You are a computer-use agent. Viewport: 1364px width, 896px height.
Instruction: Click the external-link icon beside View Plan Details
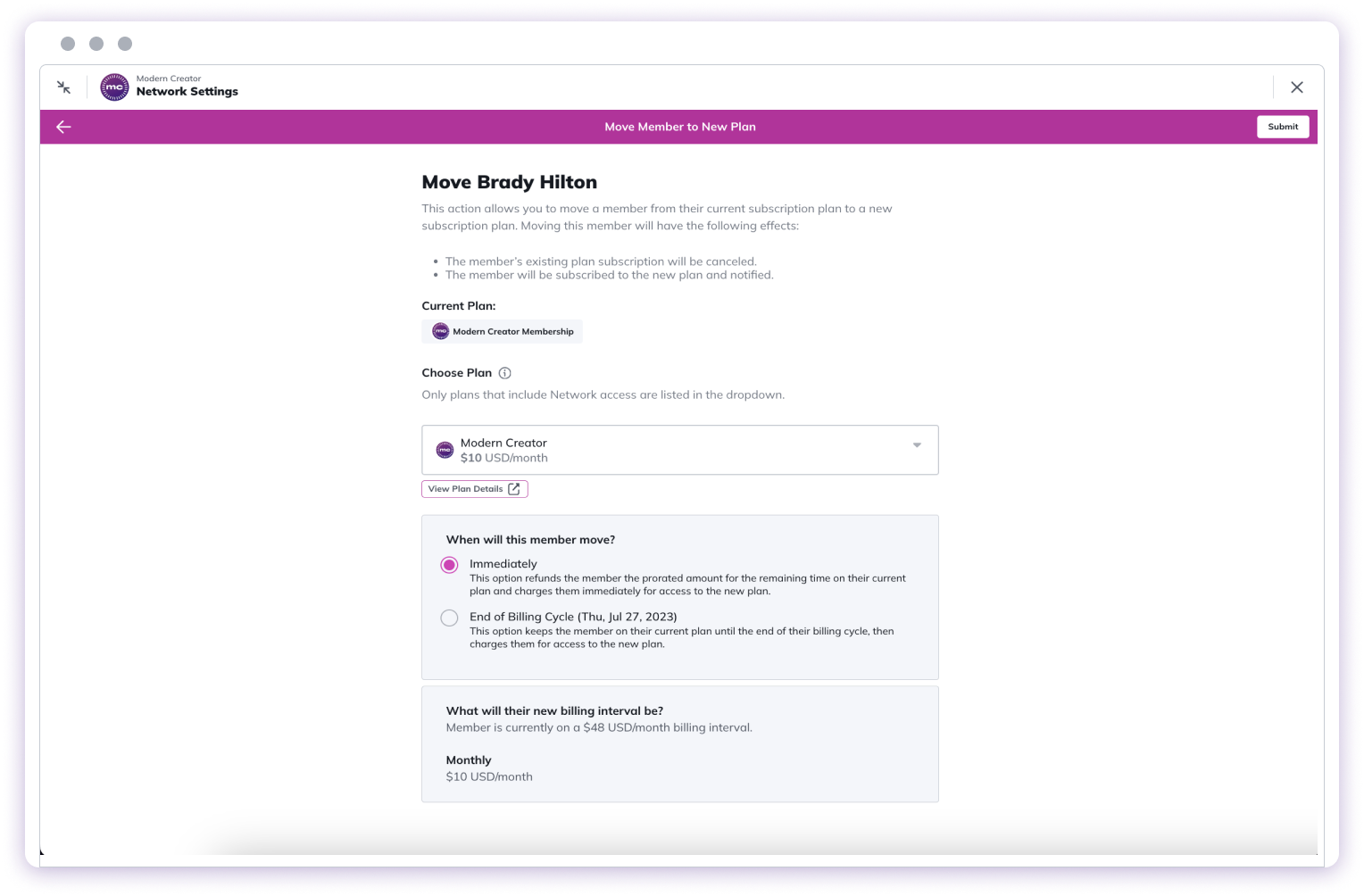(513, 488)
